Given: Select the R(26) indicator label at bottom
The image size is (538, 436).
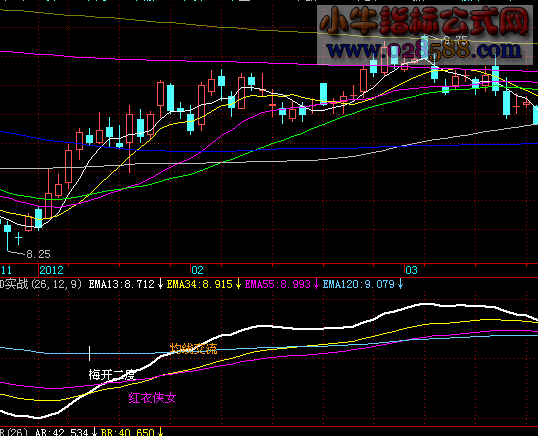Looking at the screenshot, I should click(14, 432).
